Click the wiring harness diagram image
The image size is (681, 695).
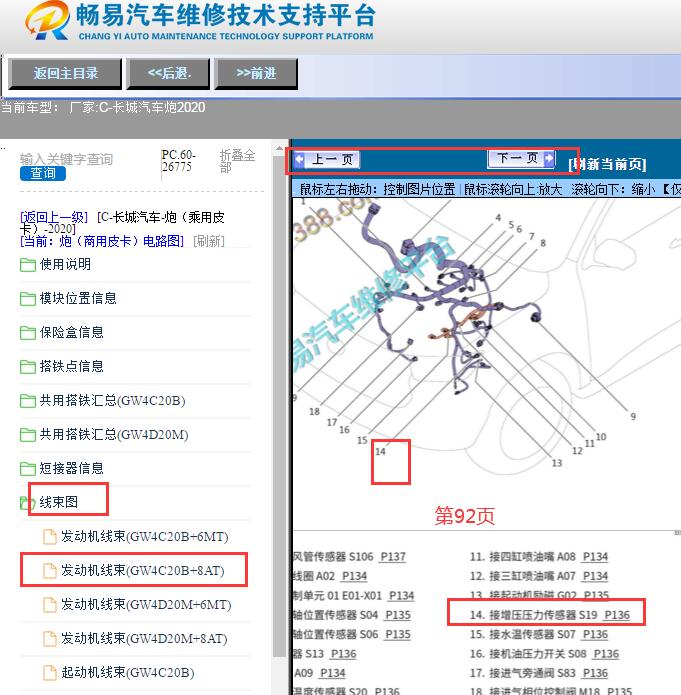486,341
